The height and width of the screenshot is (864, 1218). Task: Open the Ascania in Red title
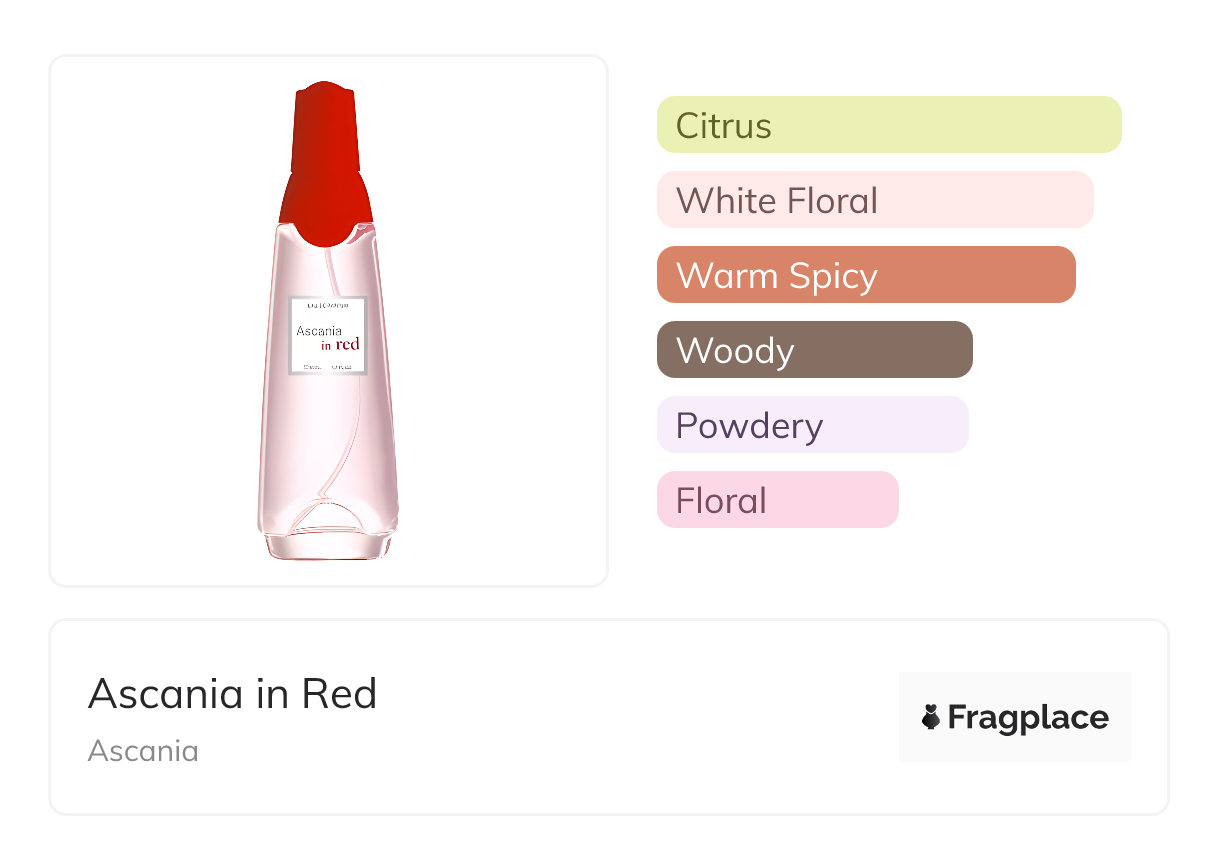click(x=232, y=693)
